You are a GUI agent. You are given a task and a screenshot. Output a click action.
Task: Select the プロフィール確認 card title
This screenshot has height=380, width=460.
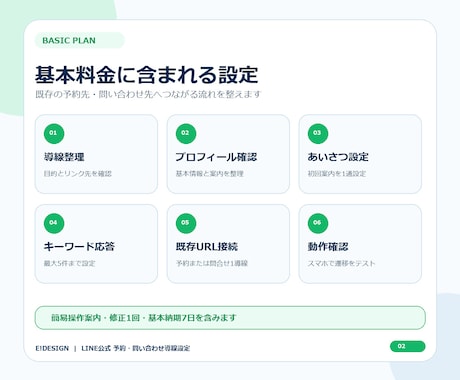click(216, 157)
